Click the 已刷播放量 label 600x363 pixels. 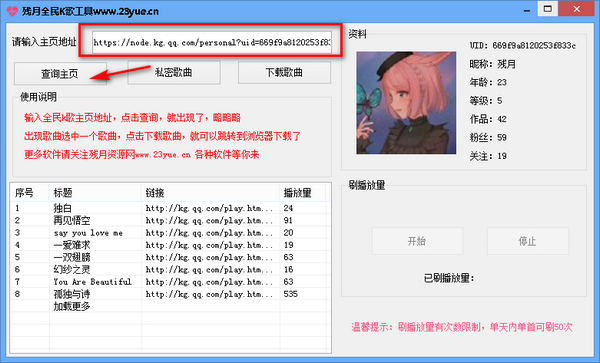(x=449, y=278)
